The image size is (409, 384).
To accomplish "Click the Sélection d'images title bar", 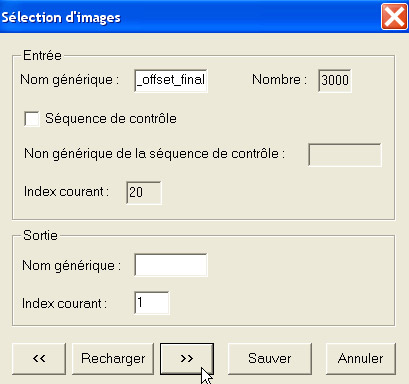I will click(190, 16).
